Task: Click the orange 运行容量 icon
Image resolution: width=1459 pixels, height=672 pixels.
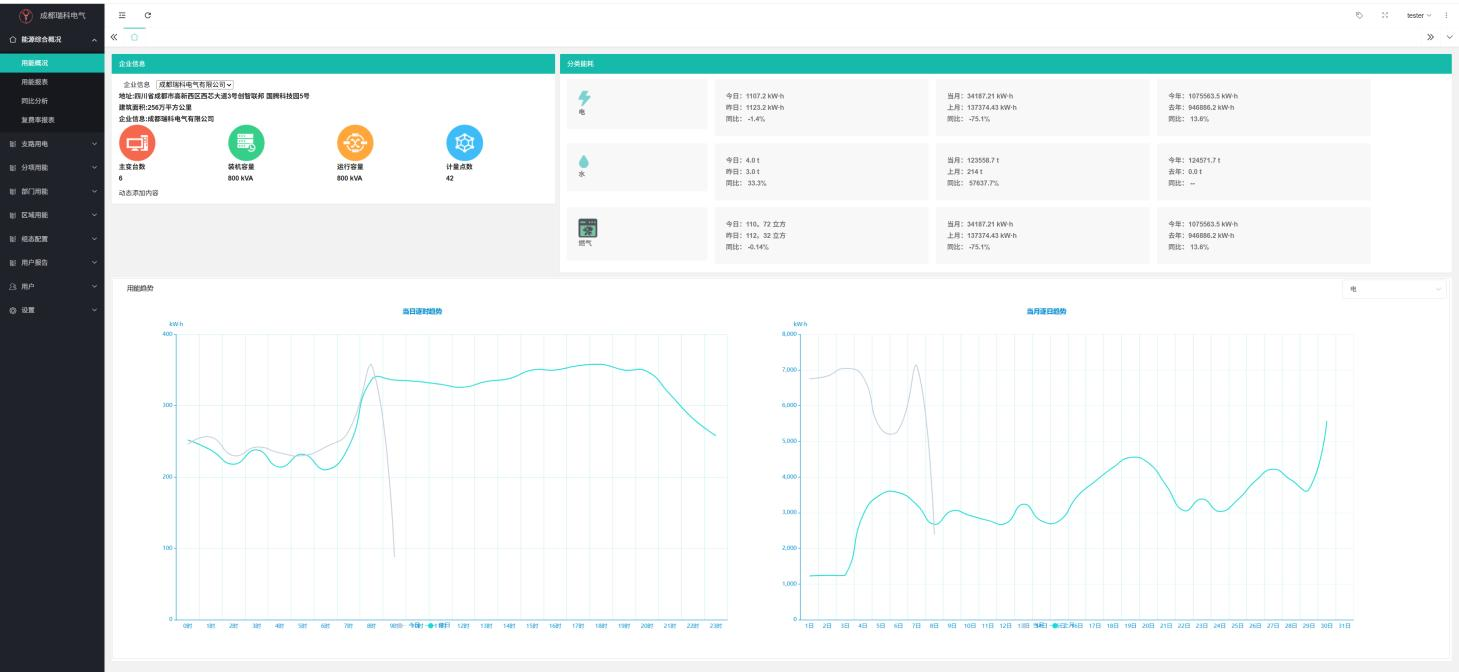Action: pos(355,143)
